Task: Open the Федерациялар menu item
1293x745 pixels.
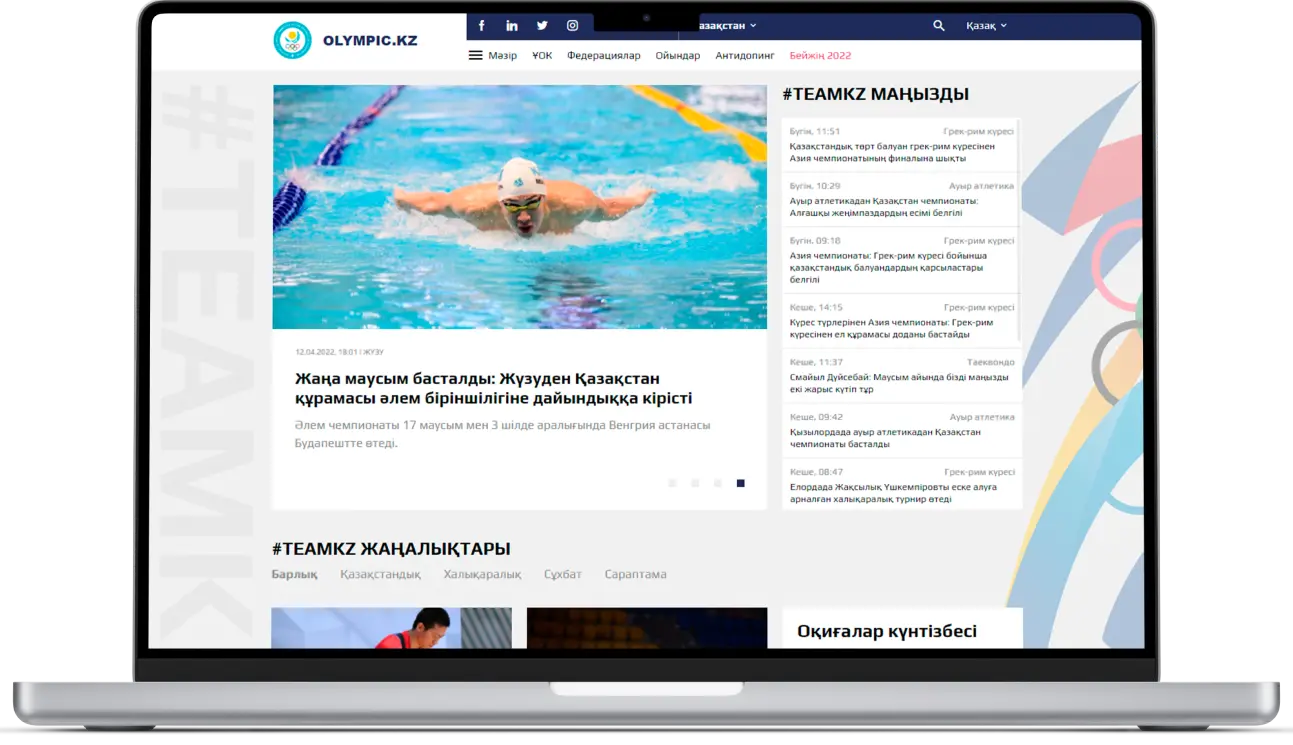Action: click(x=604, y=56)
